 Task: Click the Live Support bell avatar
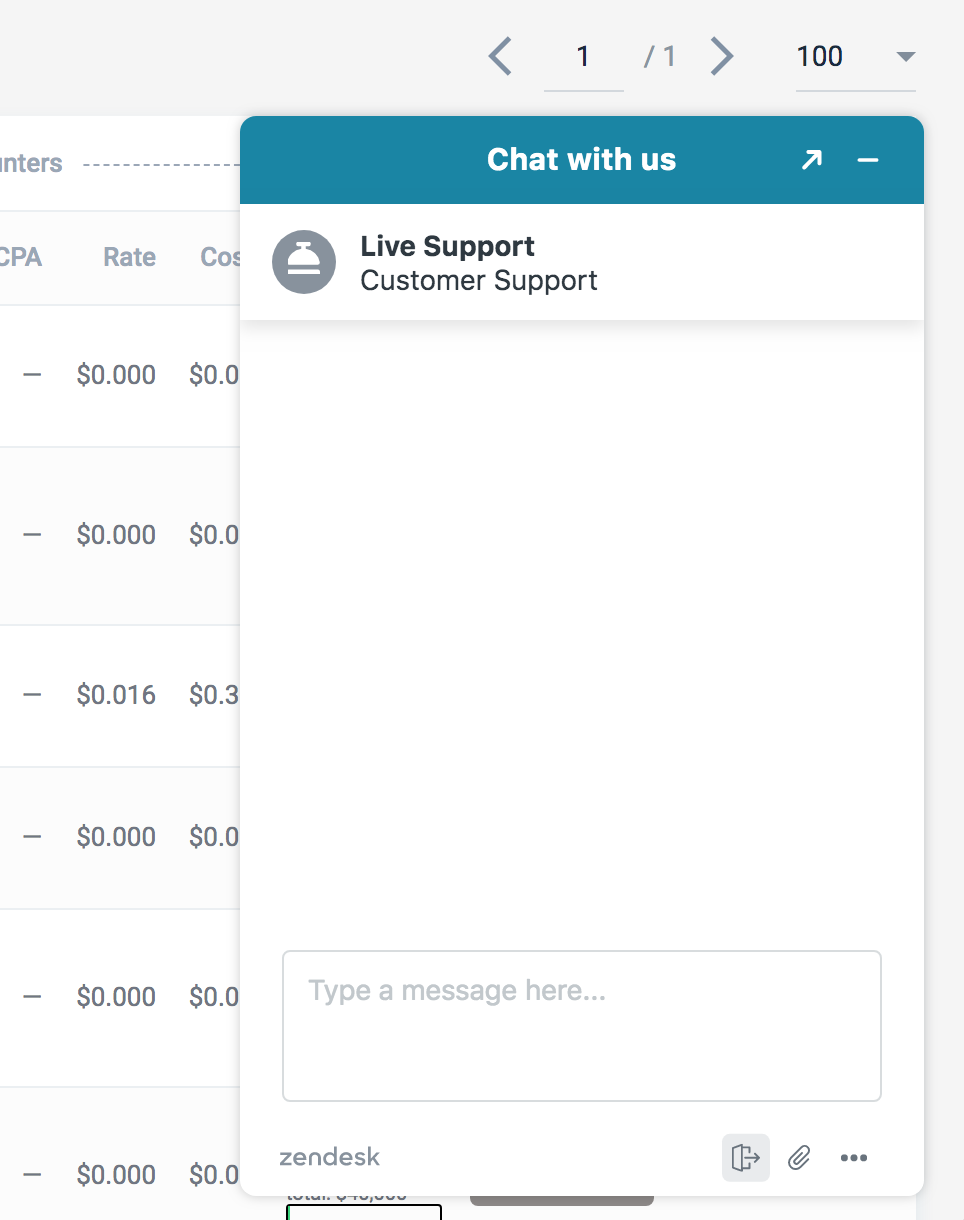tap(304, 262)
